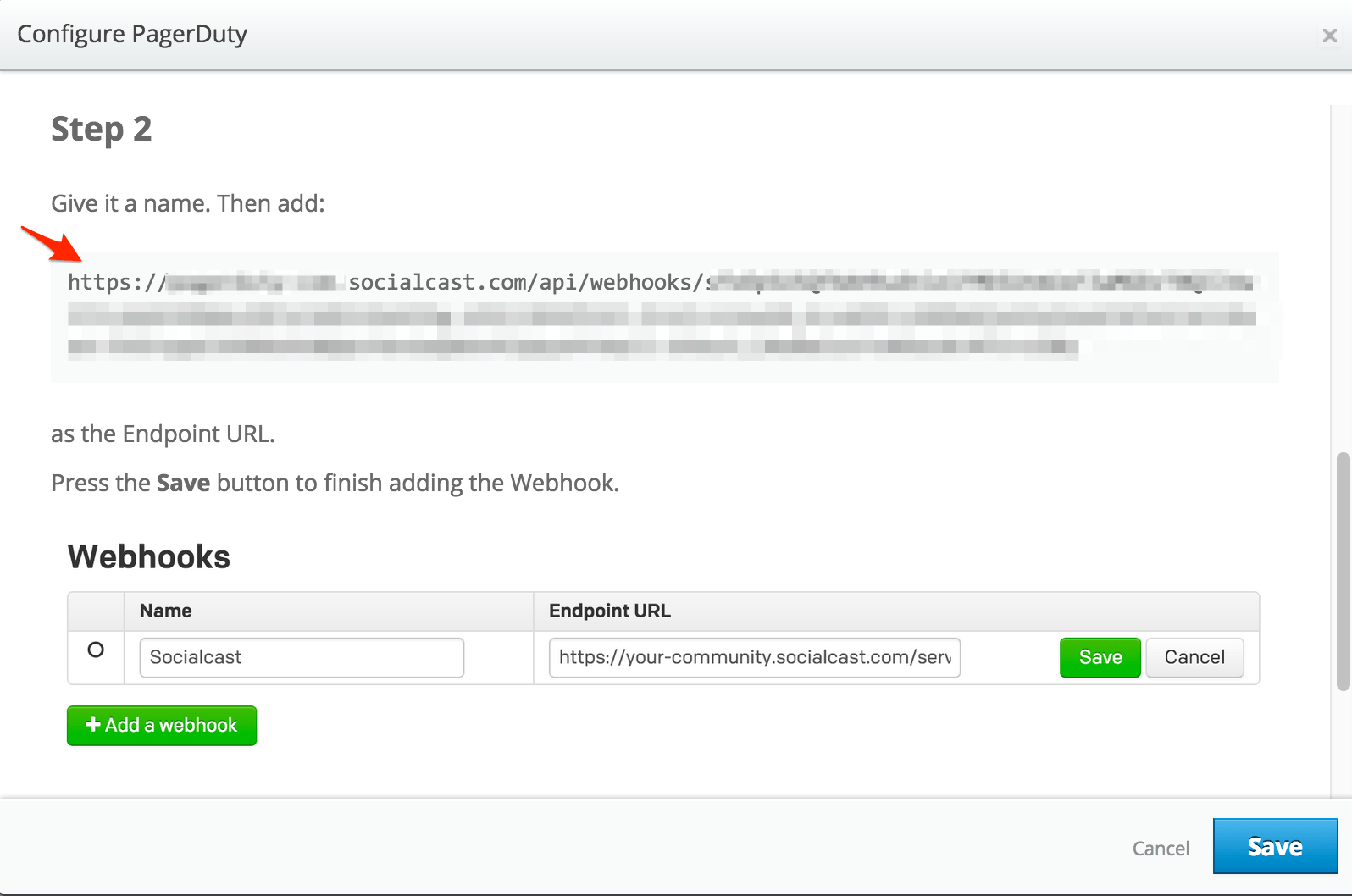Click the Configure PagerDuty title text

pyautogui.click(x=131, y=34)
